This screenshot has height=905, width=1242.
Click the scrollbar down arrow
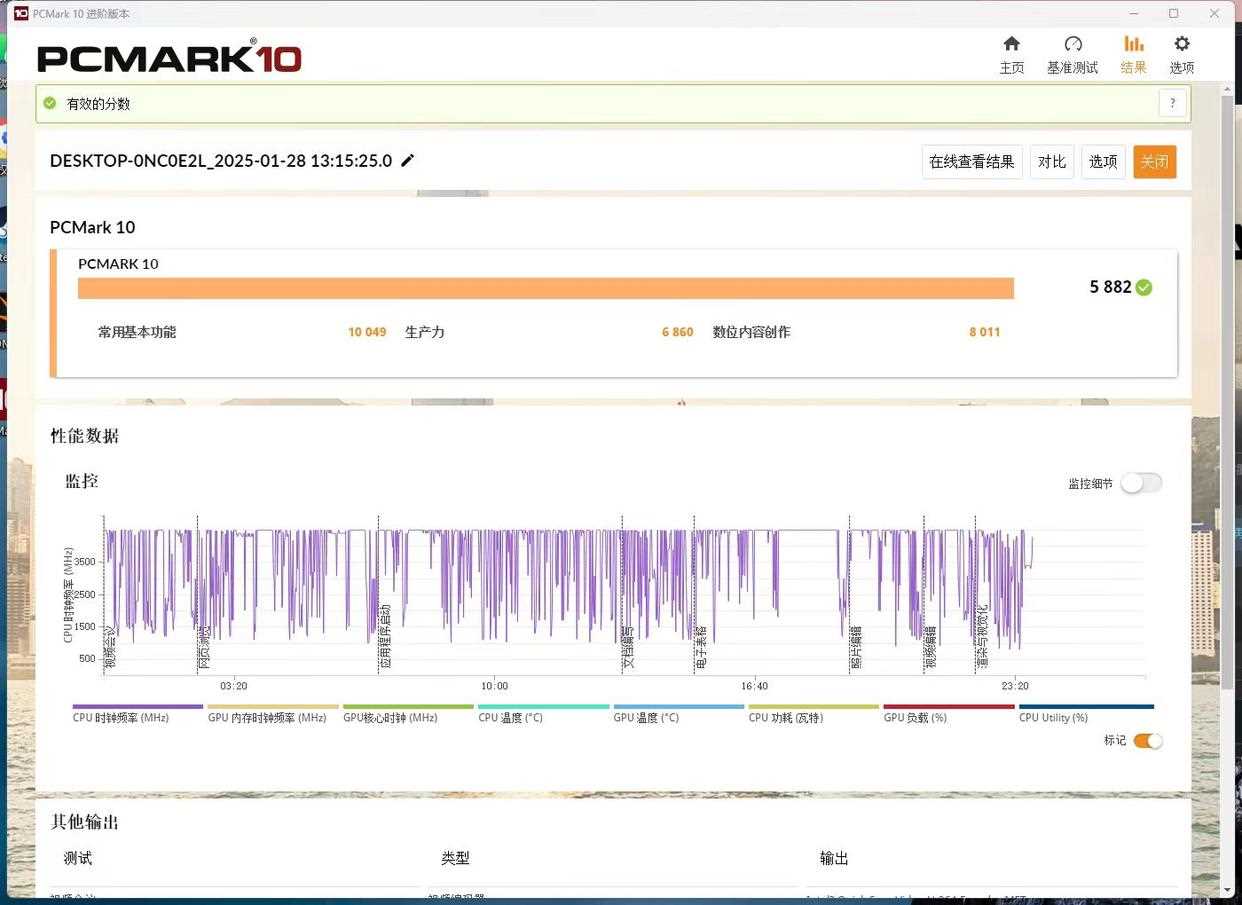point(1227,889)
